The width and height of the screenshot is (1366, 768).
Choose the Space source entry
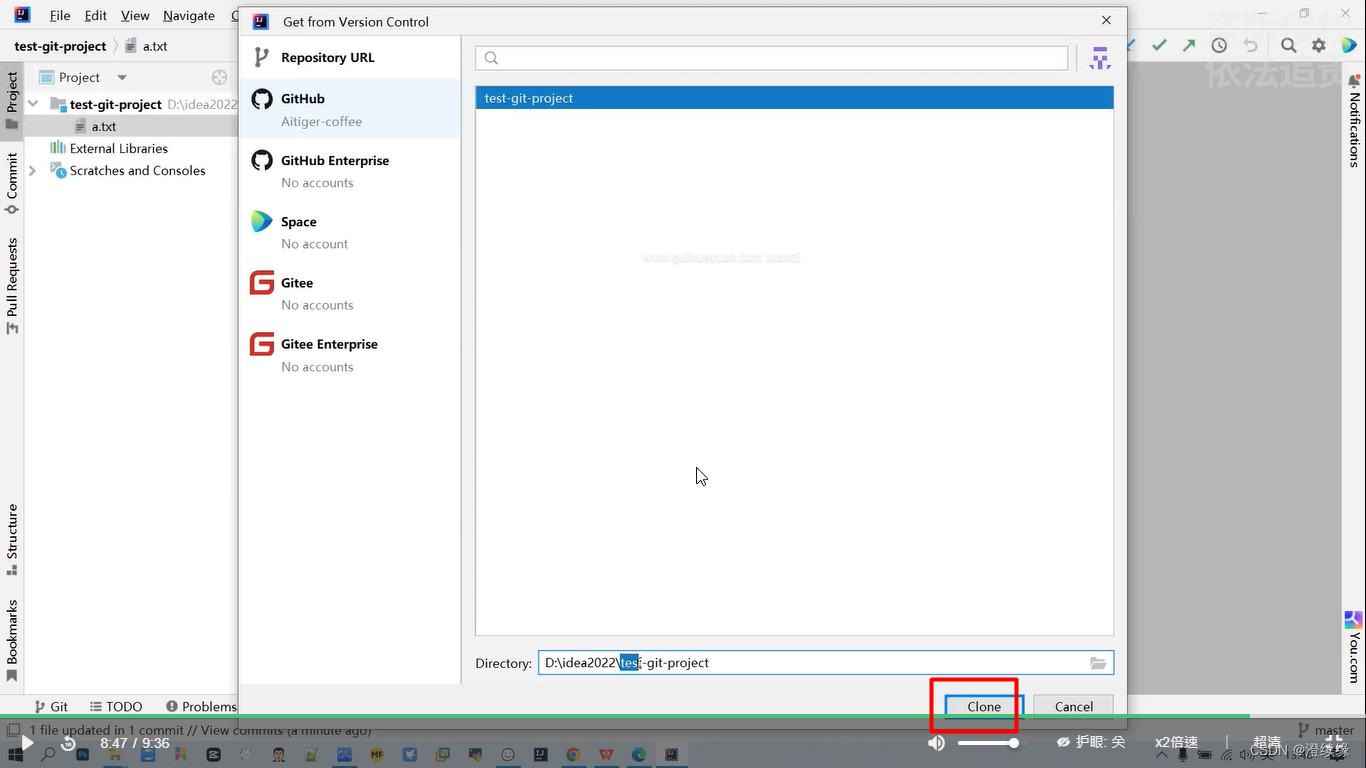[349, 232]
